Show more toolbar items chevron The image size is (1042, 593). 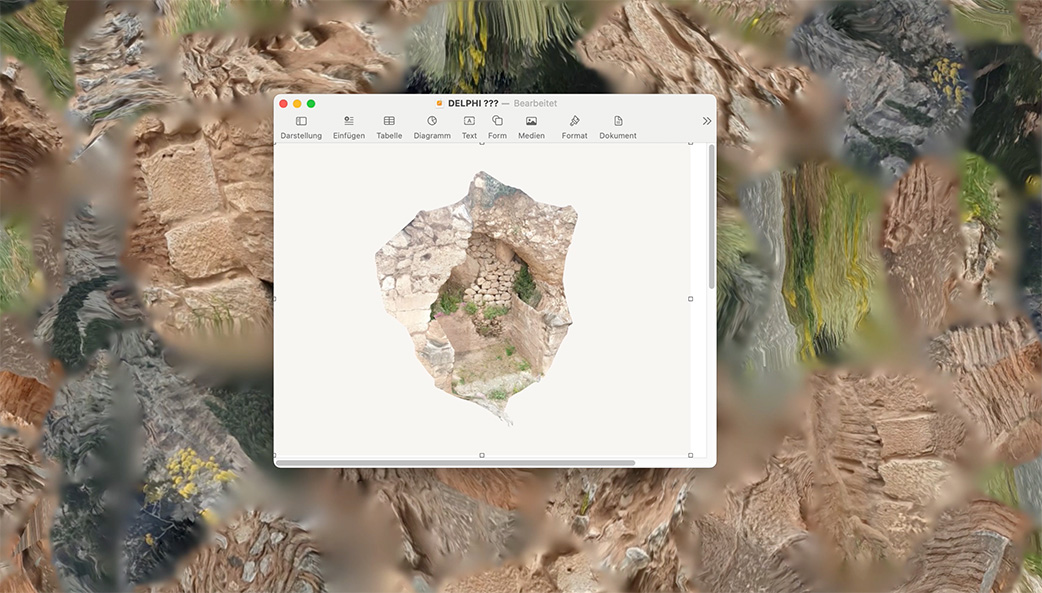(706, 121)
